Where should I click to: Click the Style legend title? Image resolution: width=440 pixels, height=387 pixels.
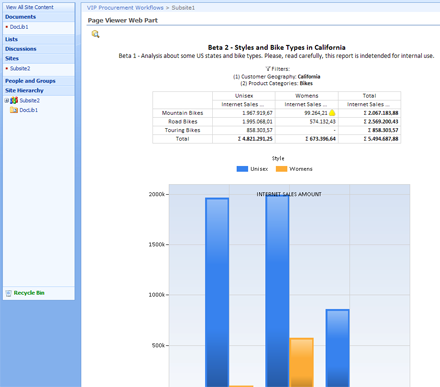278,158
